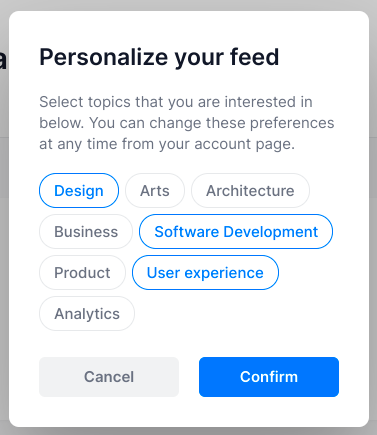Pick Arts as an interest
The width and height of the screenshot is (377, 435).
155,191
